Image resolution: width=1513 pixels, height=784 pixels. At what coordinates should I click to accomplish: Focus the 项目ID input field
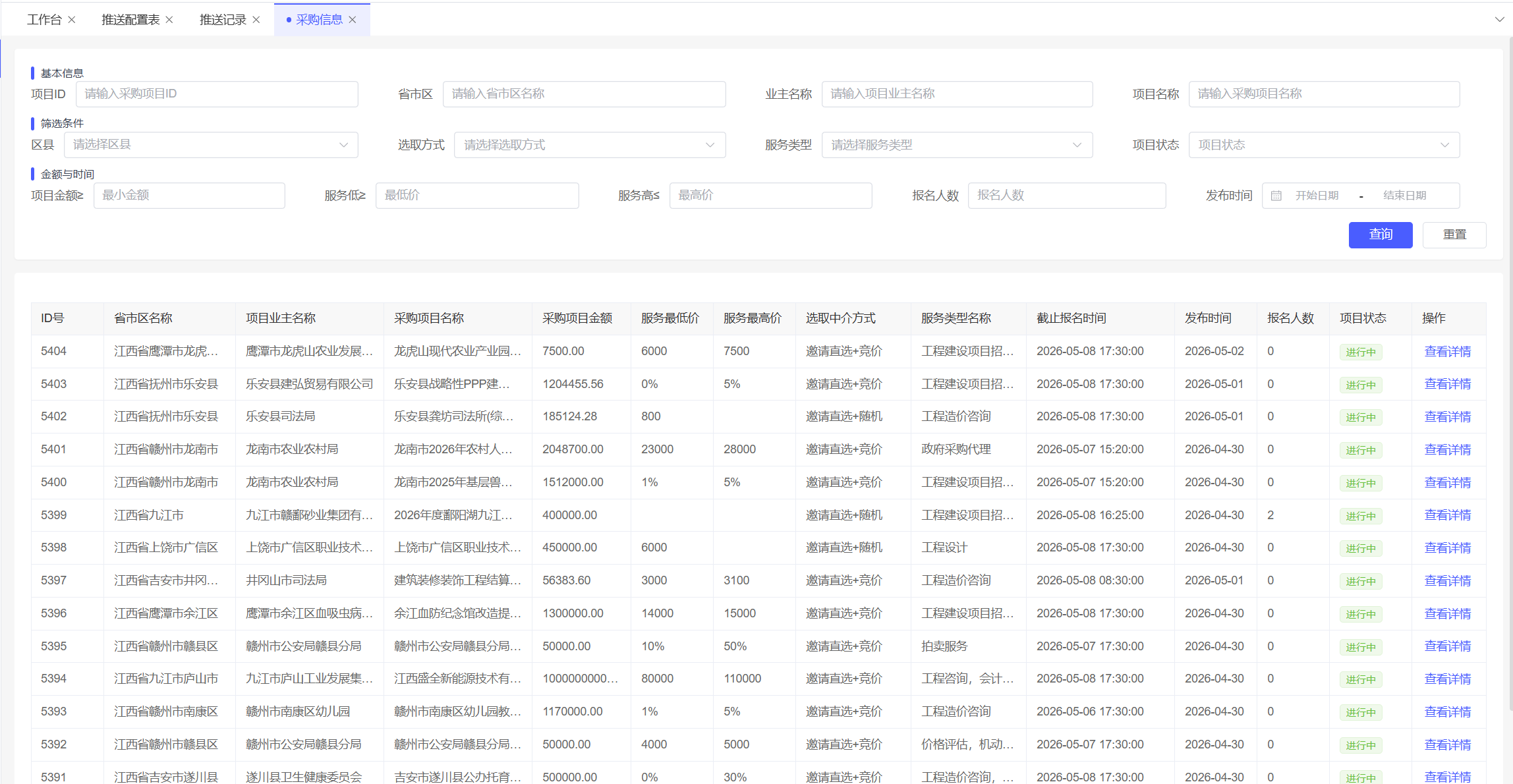pos(217,94)
